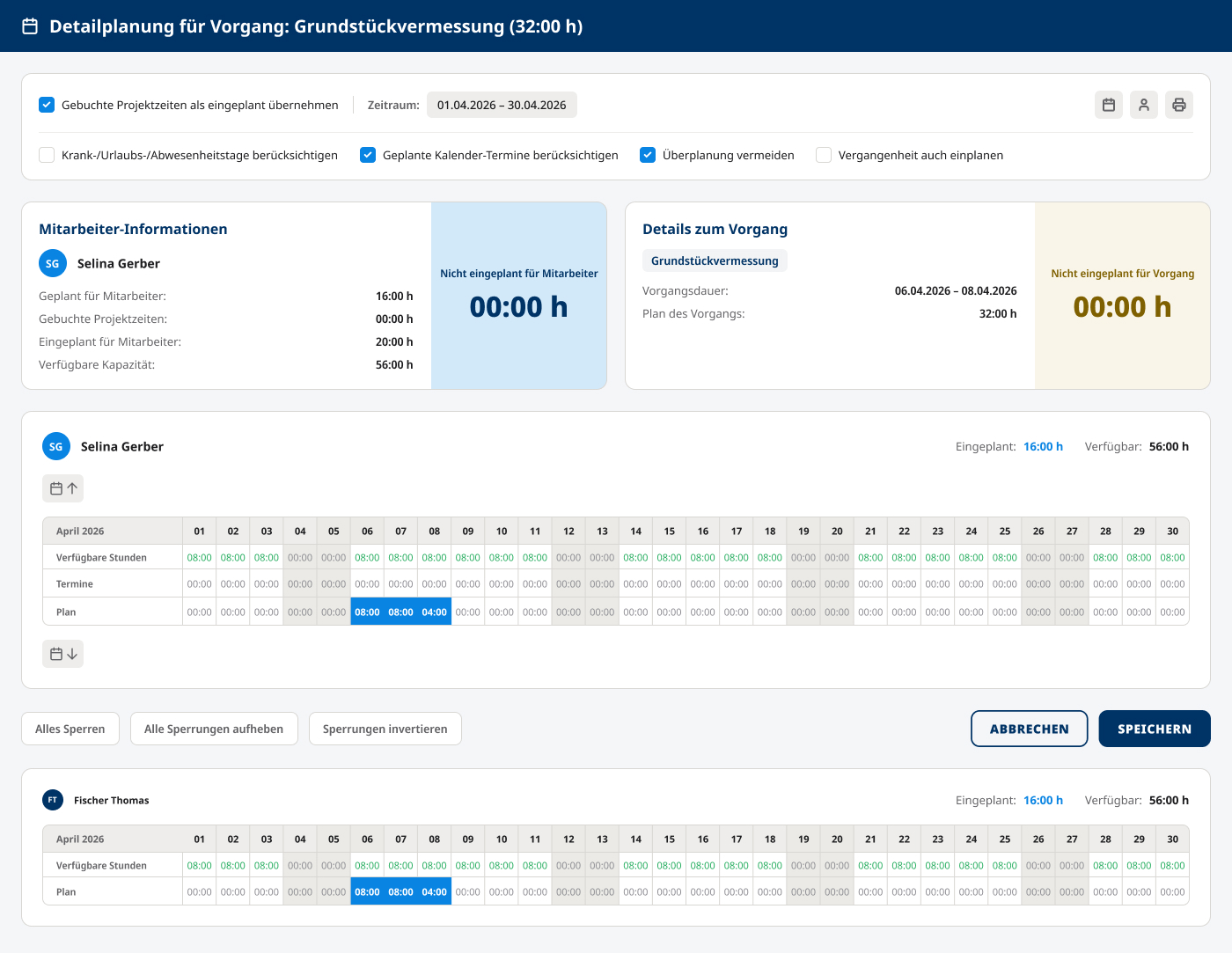Click the SG avatar in Mitarbeiter-Informationen
1232x953 pixels.
53,263
